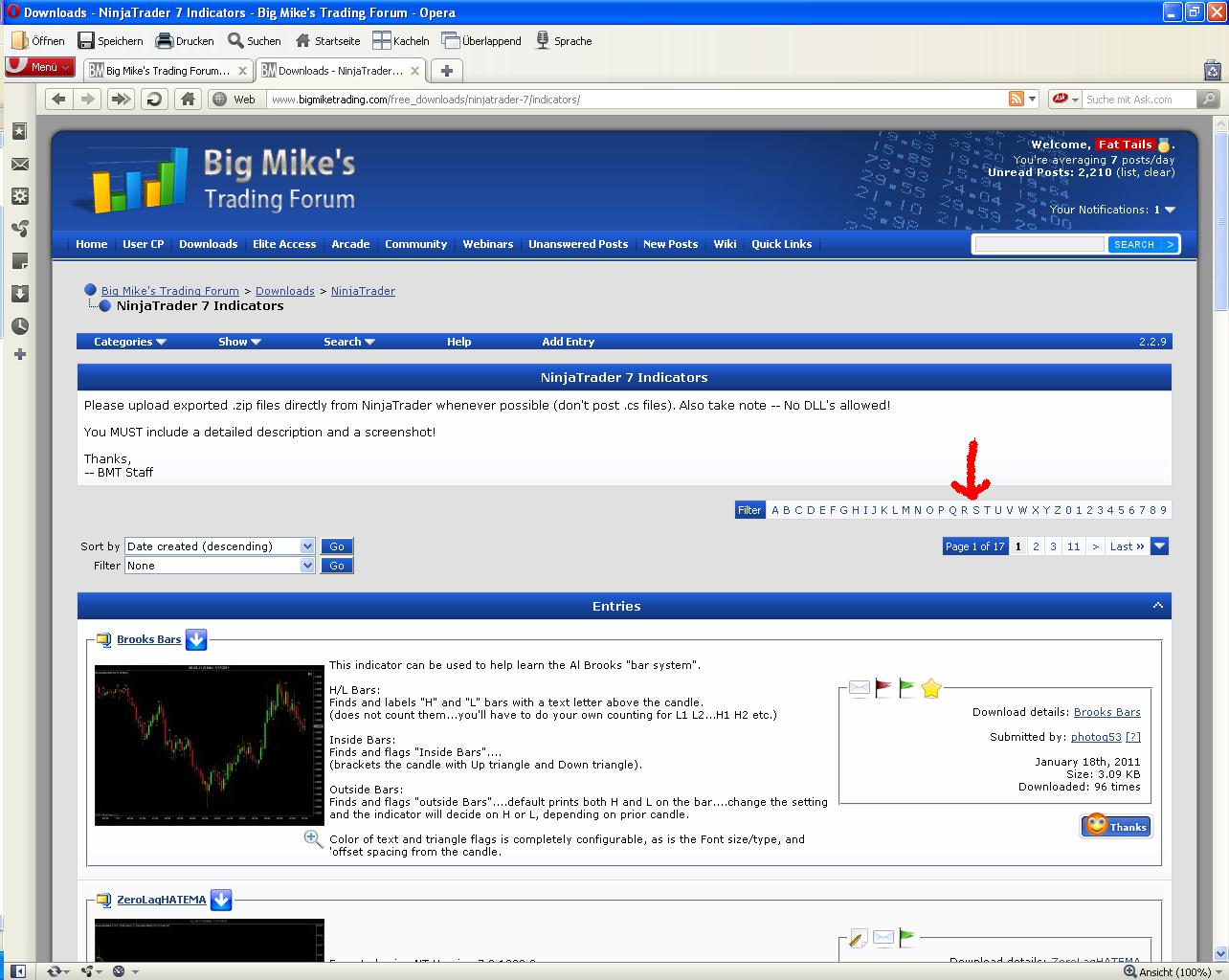Collapse the Entries section
The image size is (1229, 980).
click(x=1158, y=606)
